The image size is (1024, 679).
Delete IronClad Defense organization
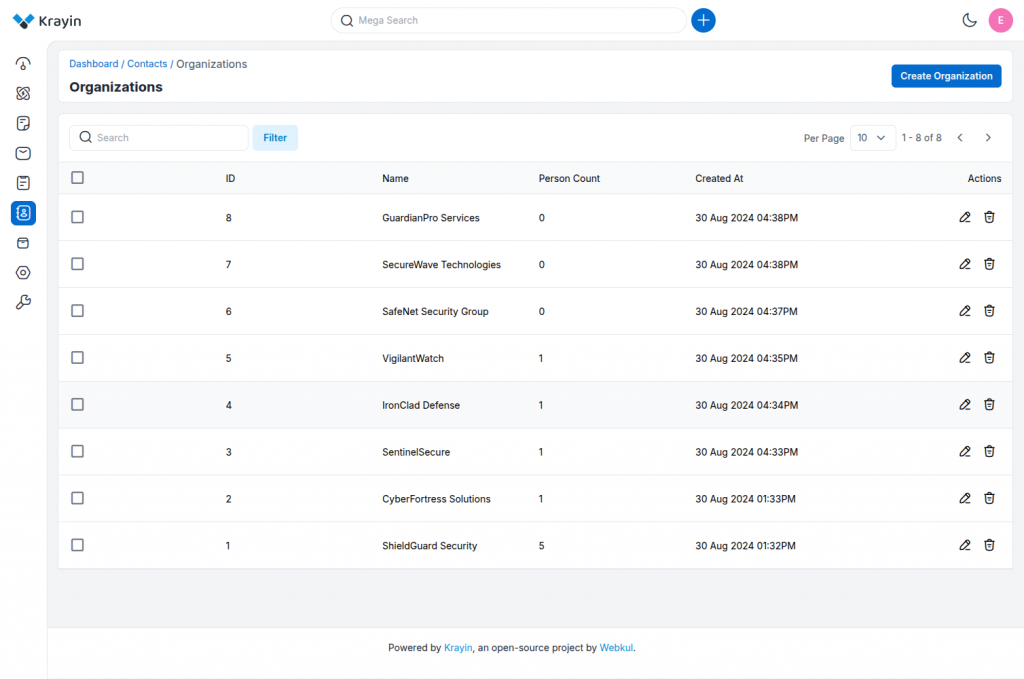pos(989,405)
